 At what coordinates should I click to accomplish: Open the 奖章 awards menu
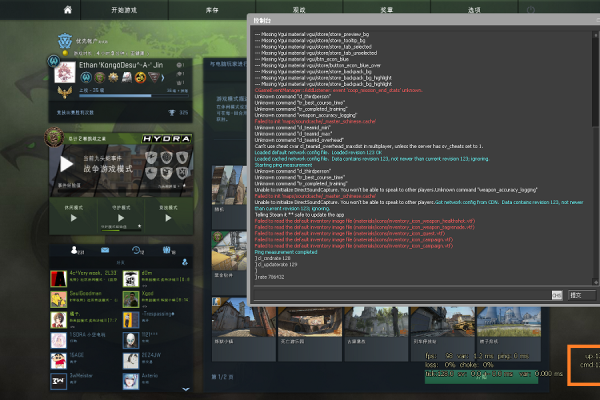click(386, 10)
